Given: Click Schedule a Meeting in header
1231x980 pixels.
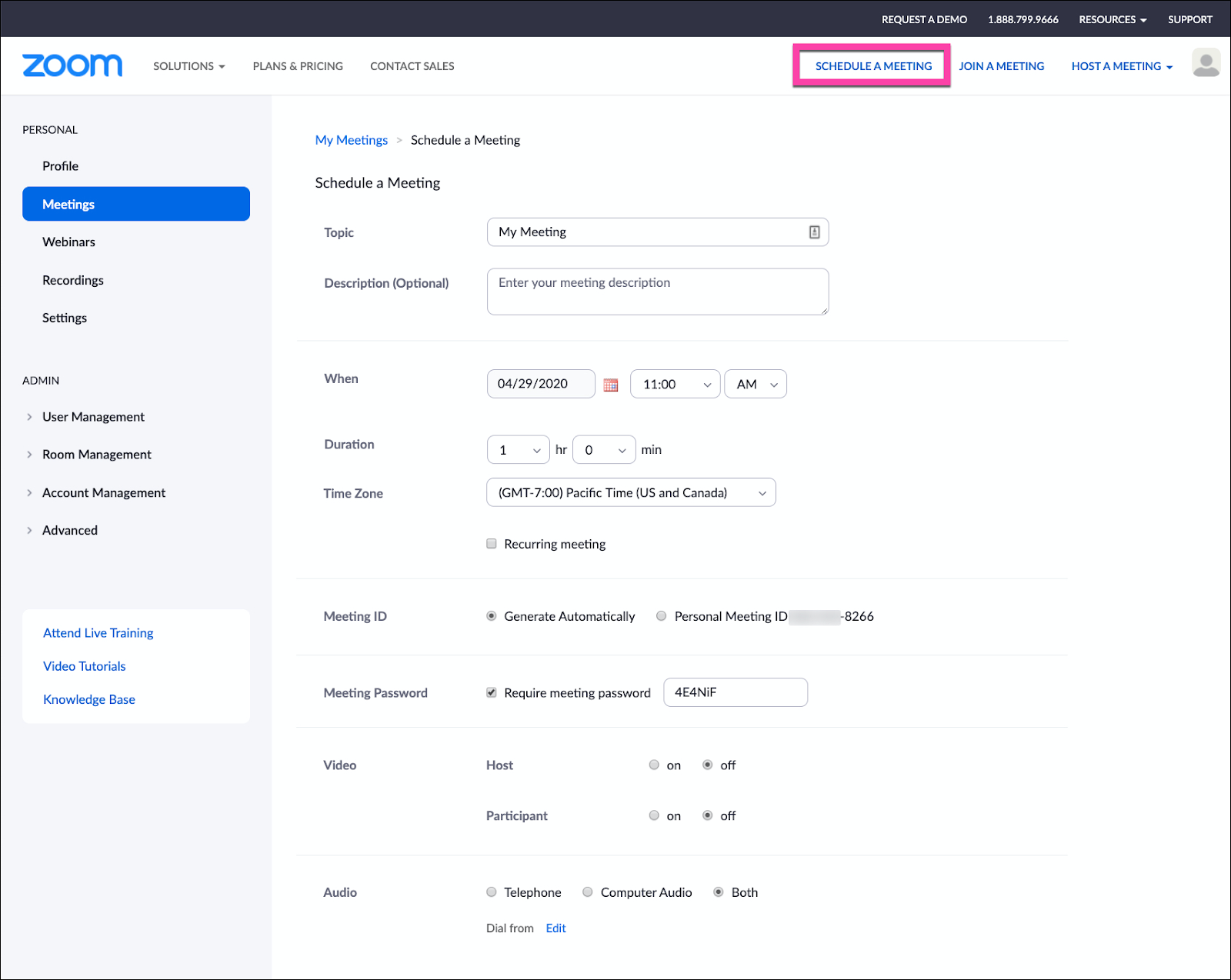Looking at the screenshot, I should click(x=873, y=66).
